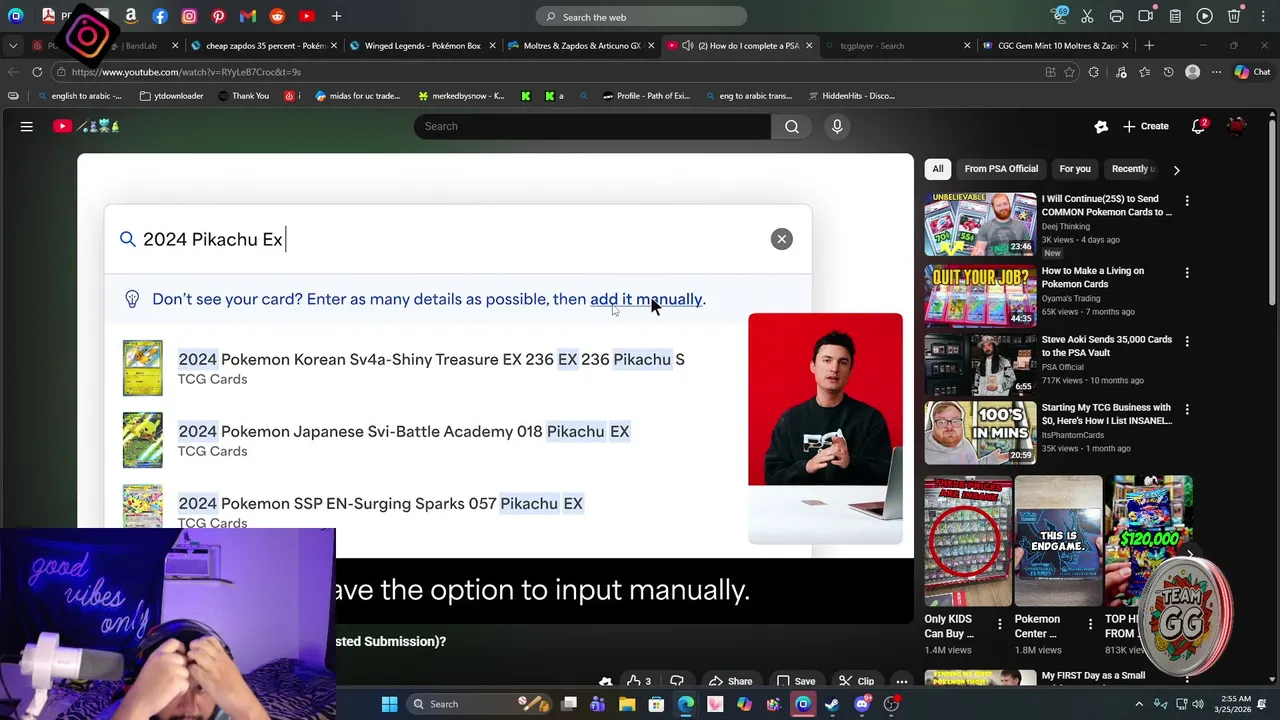Reload the page with the refresh icon
The width and height of the screenshot is (1280, 720).
pyautogui.click(x=37, y=72)
